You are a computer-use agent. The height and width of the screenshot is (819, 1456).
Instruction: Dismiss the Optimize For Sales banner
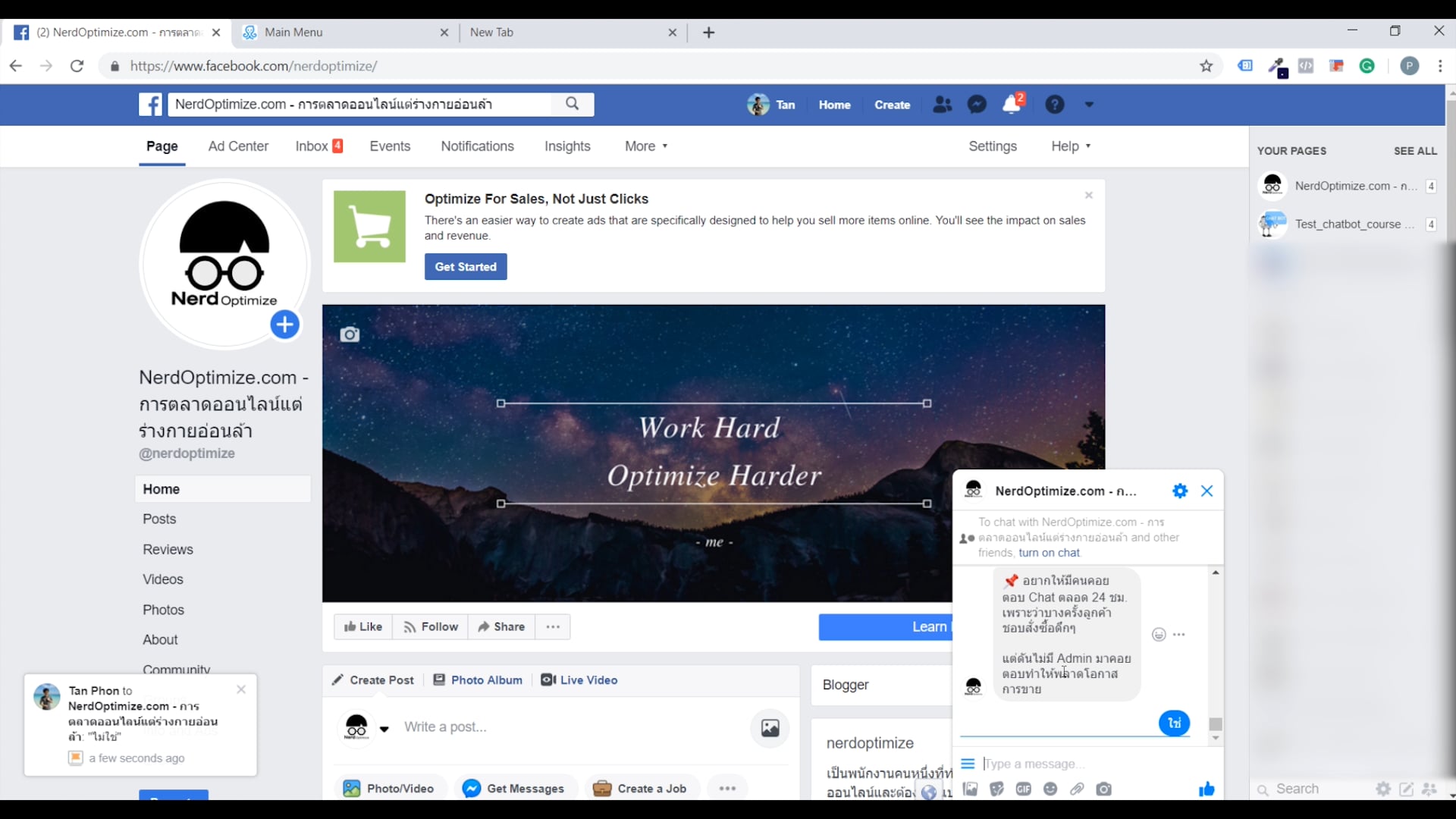click(x=1089, y=196)
